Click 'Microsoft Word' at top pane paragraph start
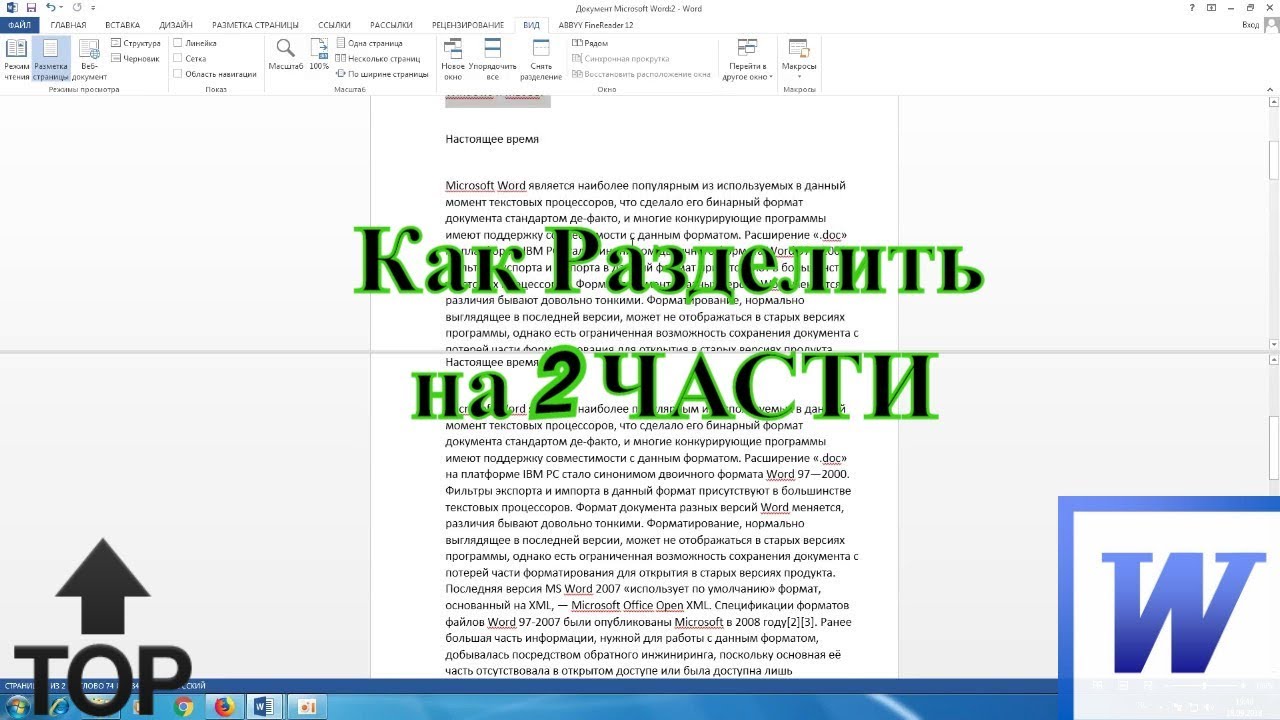 pos(485,185)
